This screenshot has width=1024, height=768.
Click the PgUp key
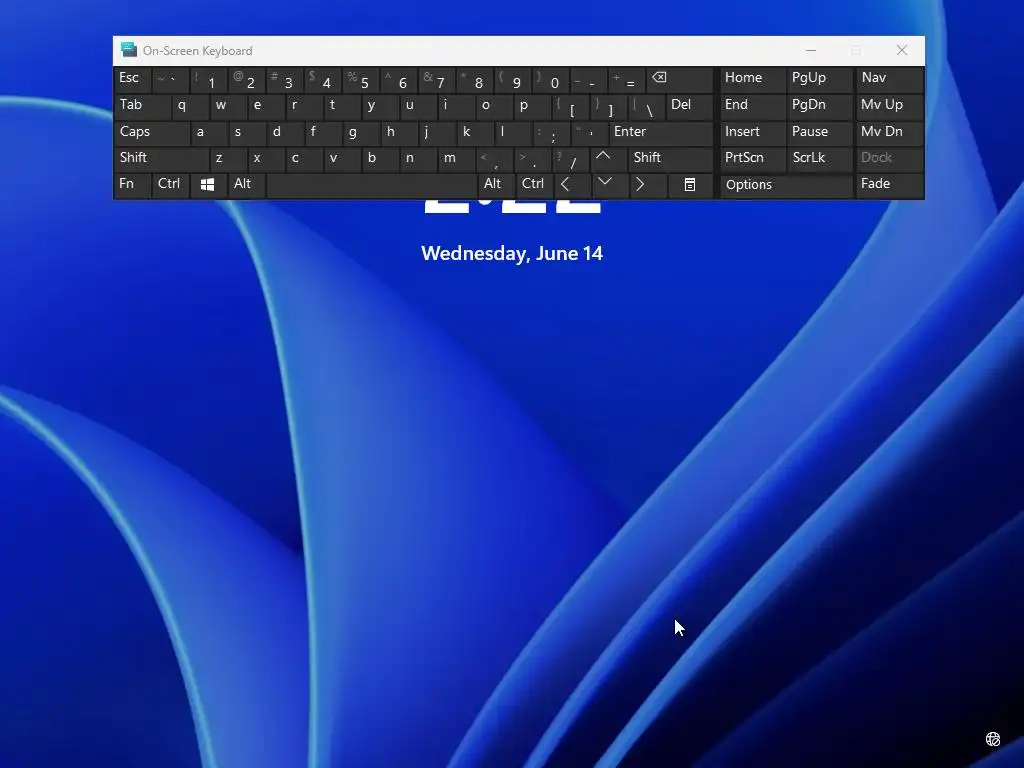coord(819,80)
